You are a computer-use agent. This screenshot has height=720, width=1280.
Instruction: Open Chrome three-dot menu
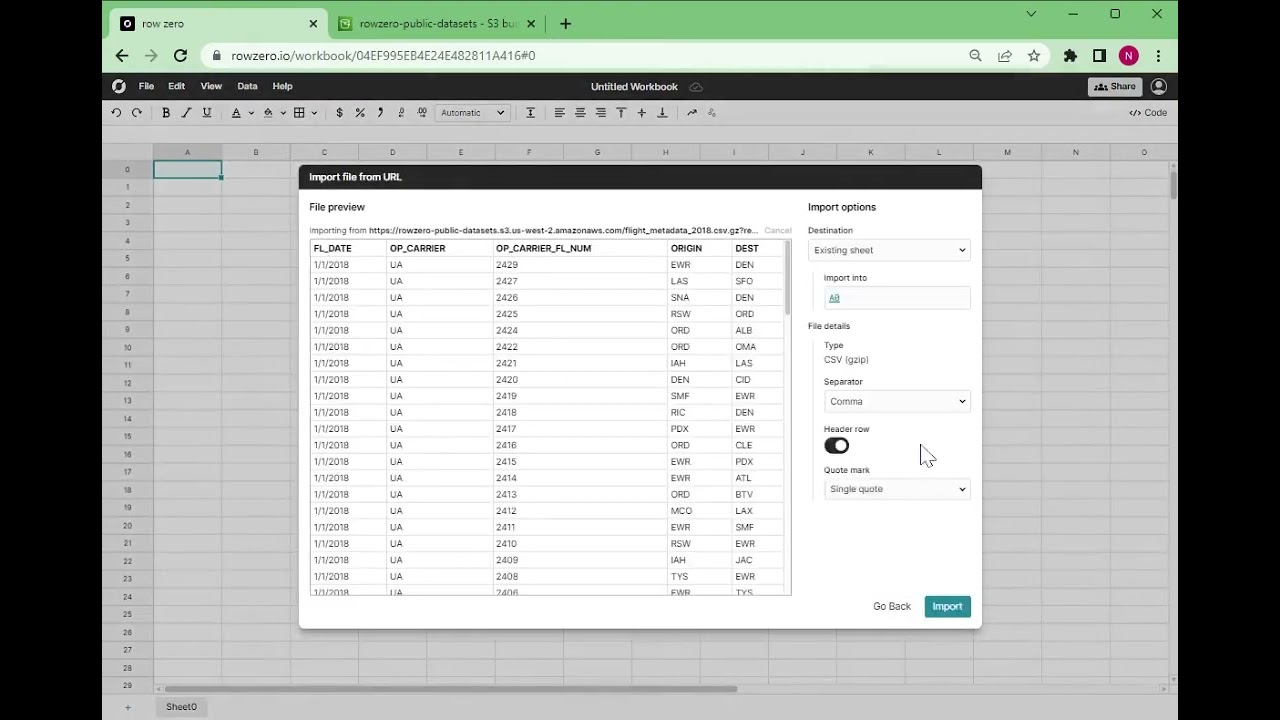point(1158,56)
